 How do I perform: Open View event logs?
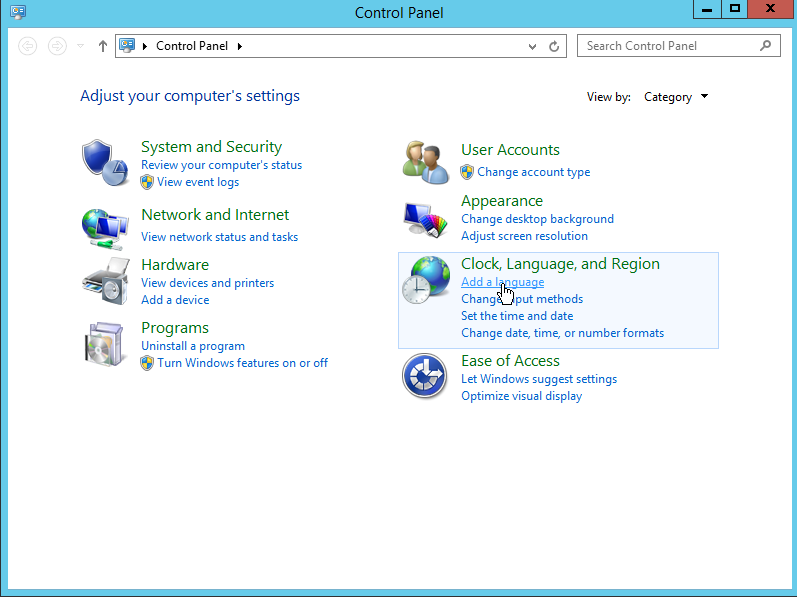[198, 182]
